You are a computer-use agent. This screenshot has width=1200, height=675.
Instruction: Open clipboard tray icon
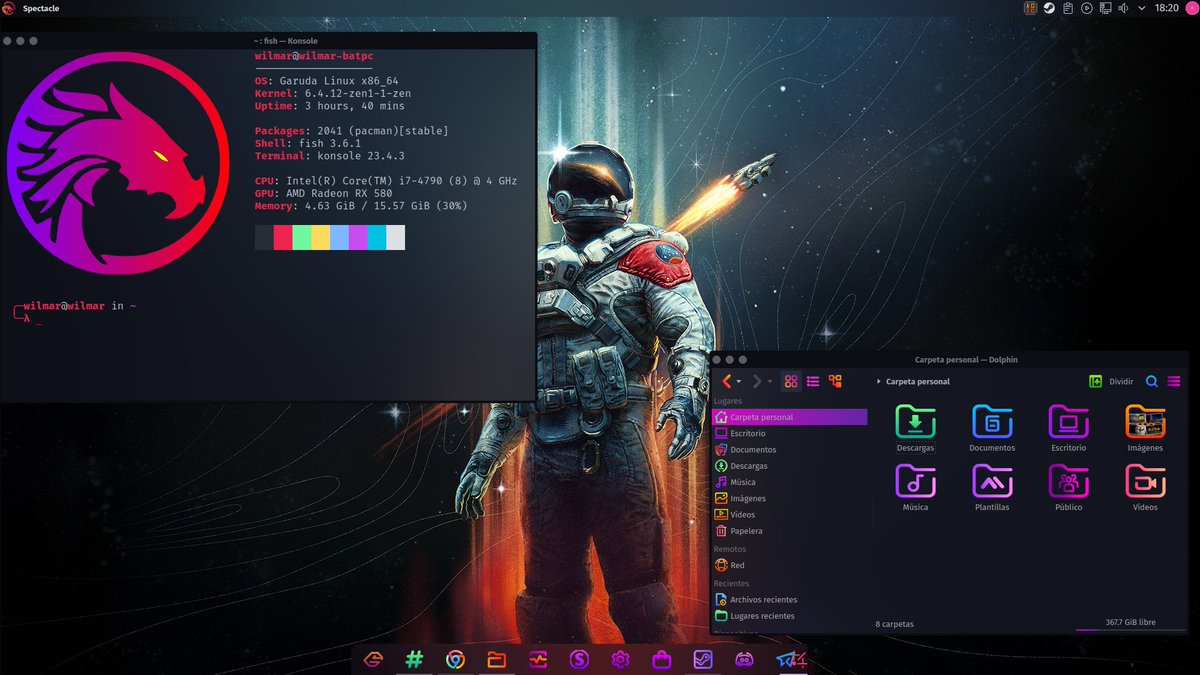click(1068, 8)
